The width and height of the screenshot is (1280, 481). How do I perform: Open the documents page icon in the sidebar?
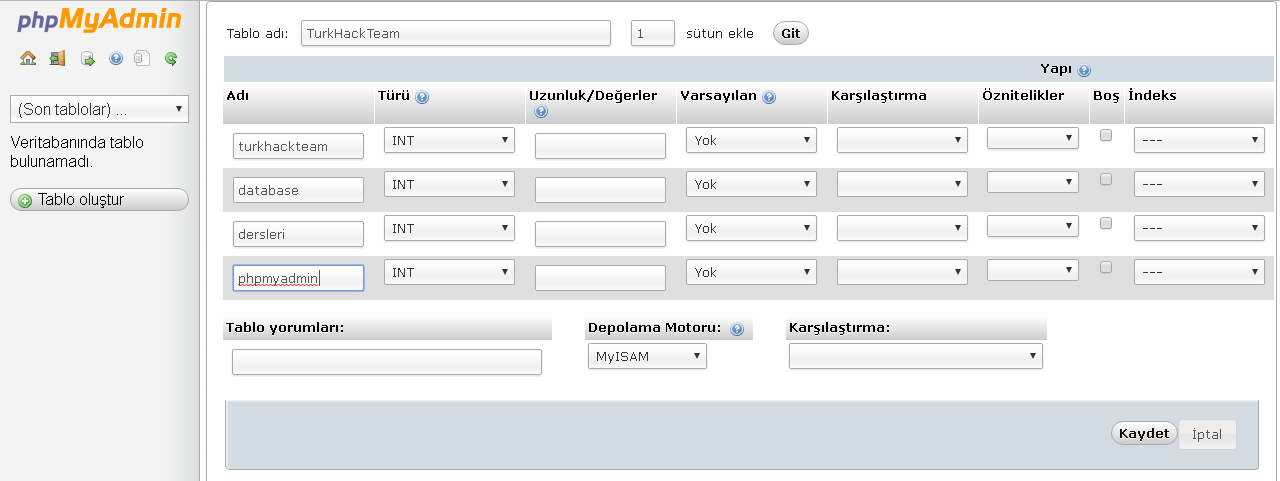[142, 59]
